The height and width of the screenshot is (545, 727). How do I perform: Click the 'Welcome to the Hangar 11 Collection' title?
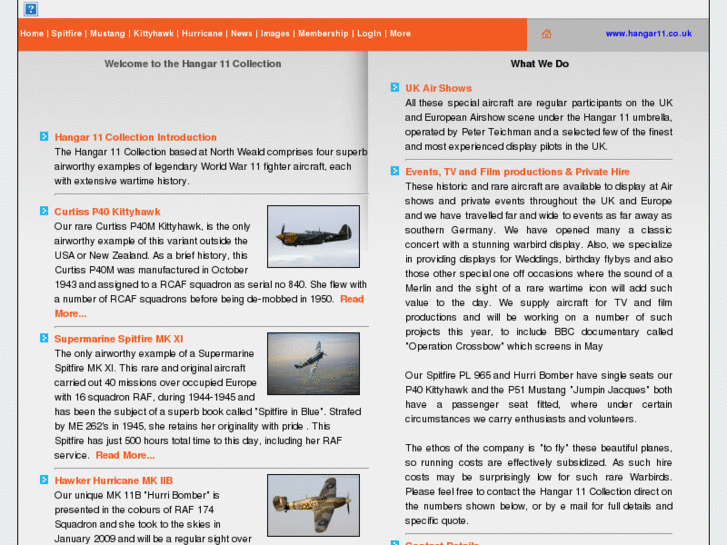tap(192, 64)
